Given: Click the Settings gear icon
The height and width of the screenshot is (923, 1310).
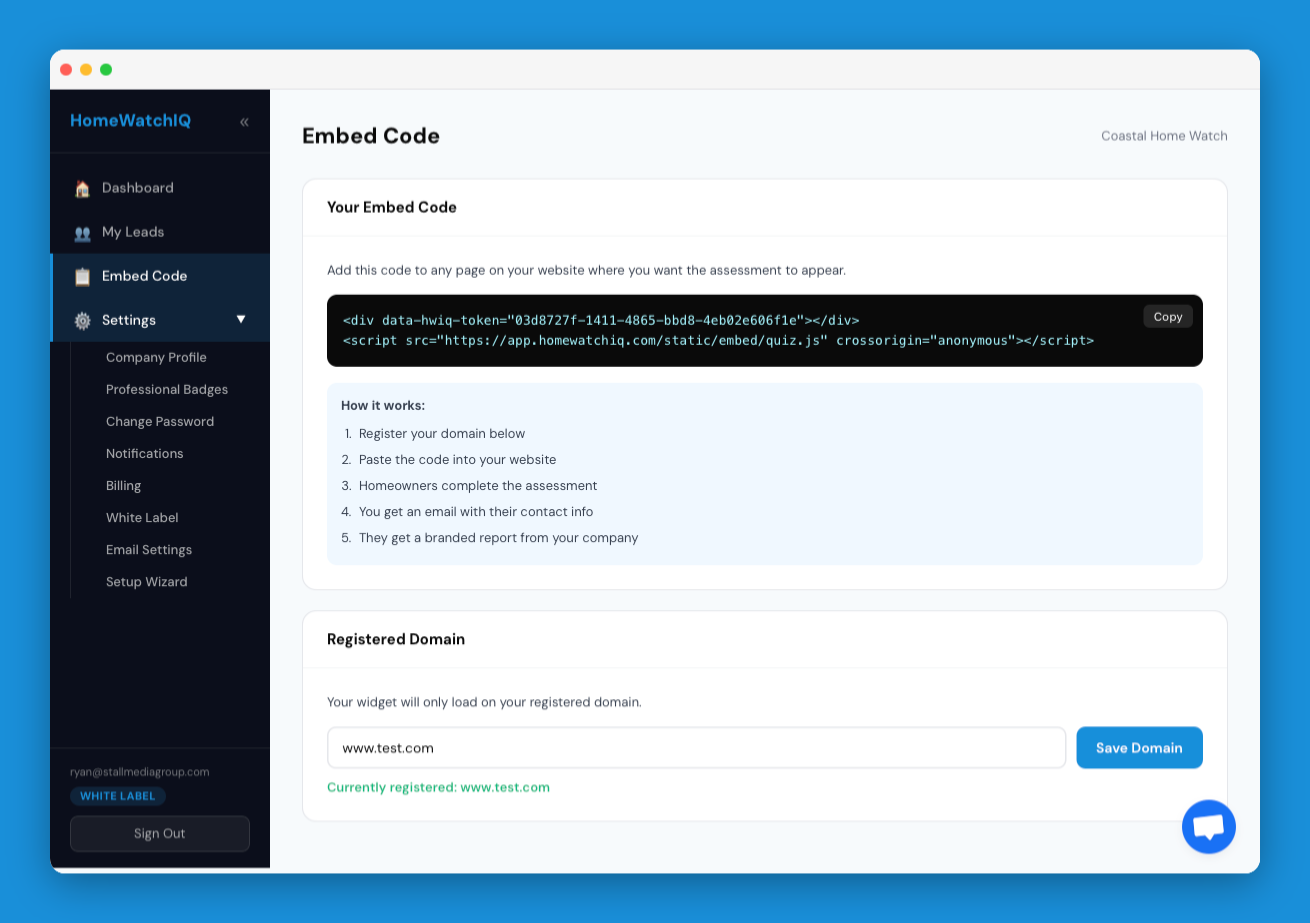Looking at the screenshot, I should click(x=82, y=320).
